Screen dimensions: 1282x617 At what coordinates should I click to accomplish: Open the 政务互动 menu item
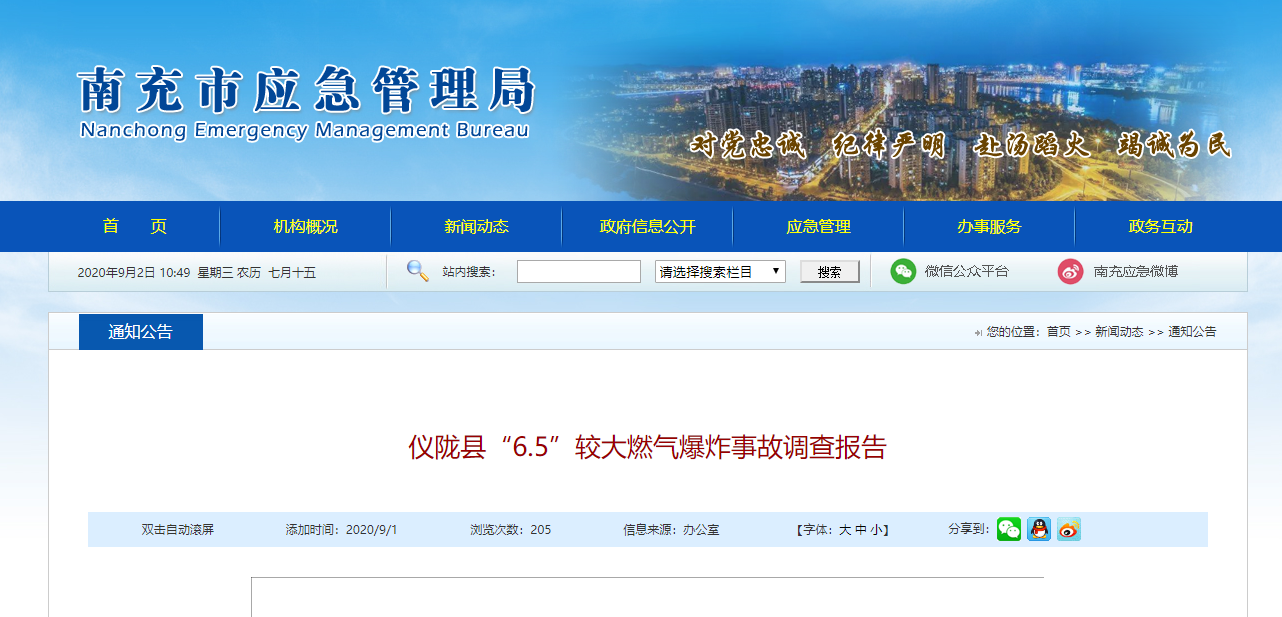[1160, 226]
